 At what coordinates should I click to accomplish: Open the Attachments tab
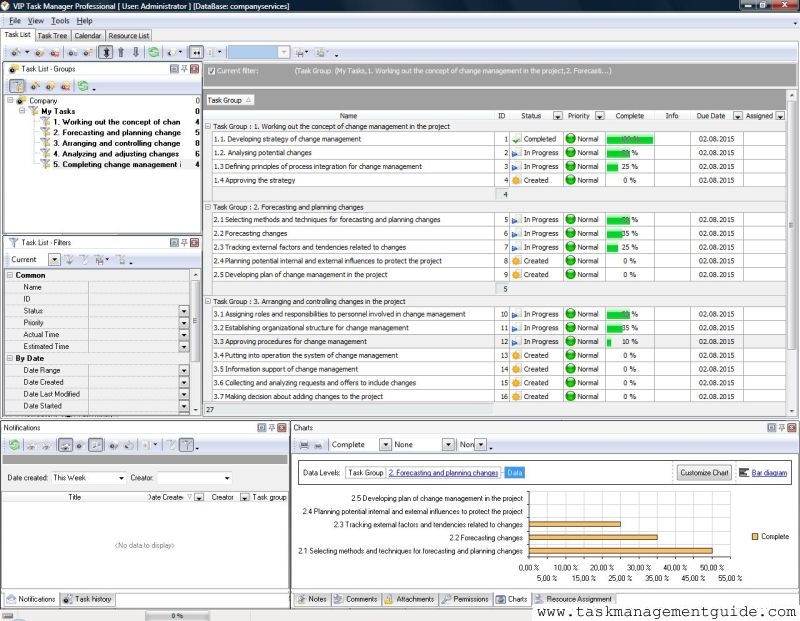(x=409, y=599)
